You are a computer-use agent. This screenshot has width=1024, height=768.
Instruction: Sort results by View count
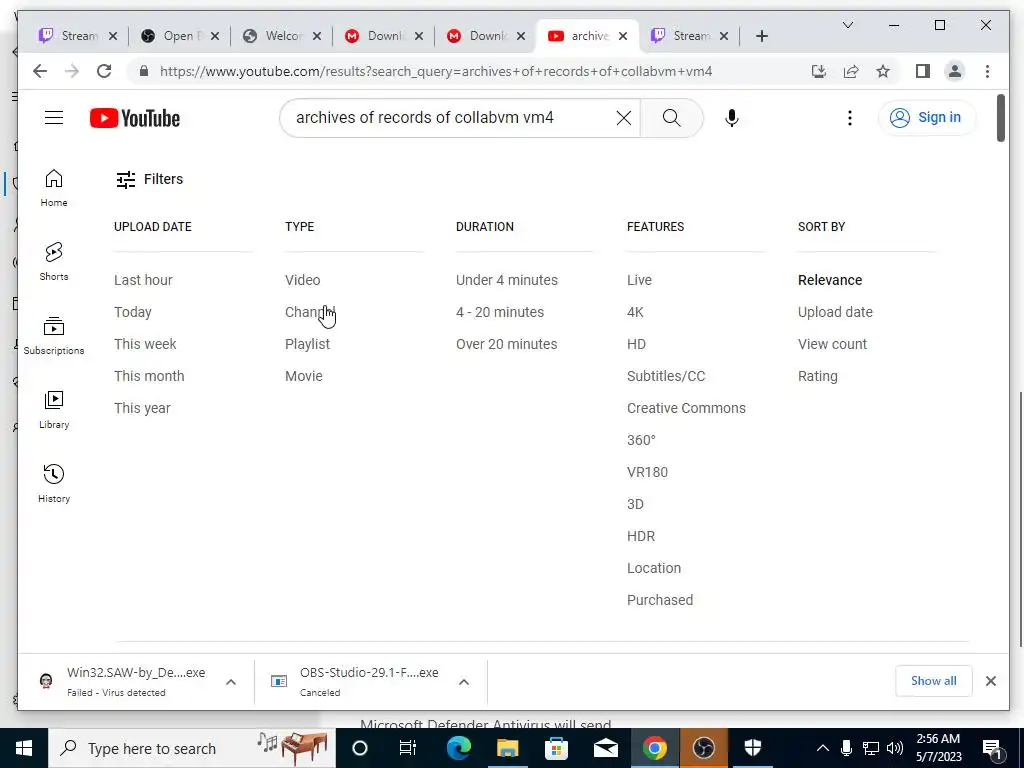coord(833,344)
